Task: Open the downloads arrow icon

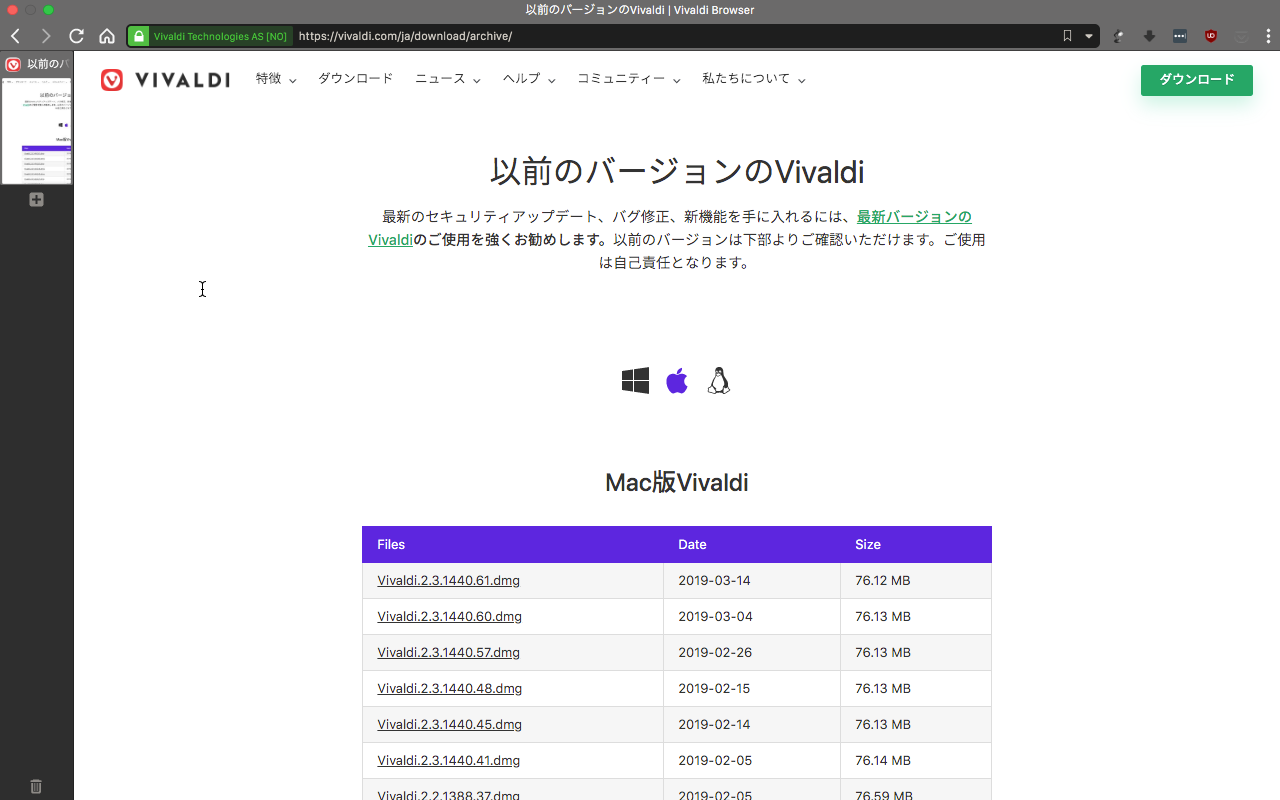Action: pos(1149,36)
